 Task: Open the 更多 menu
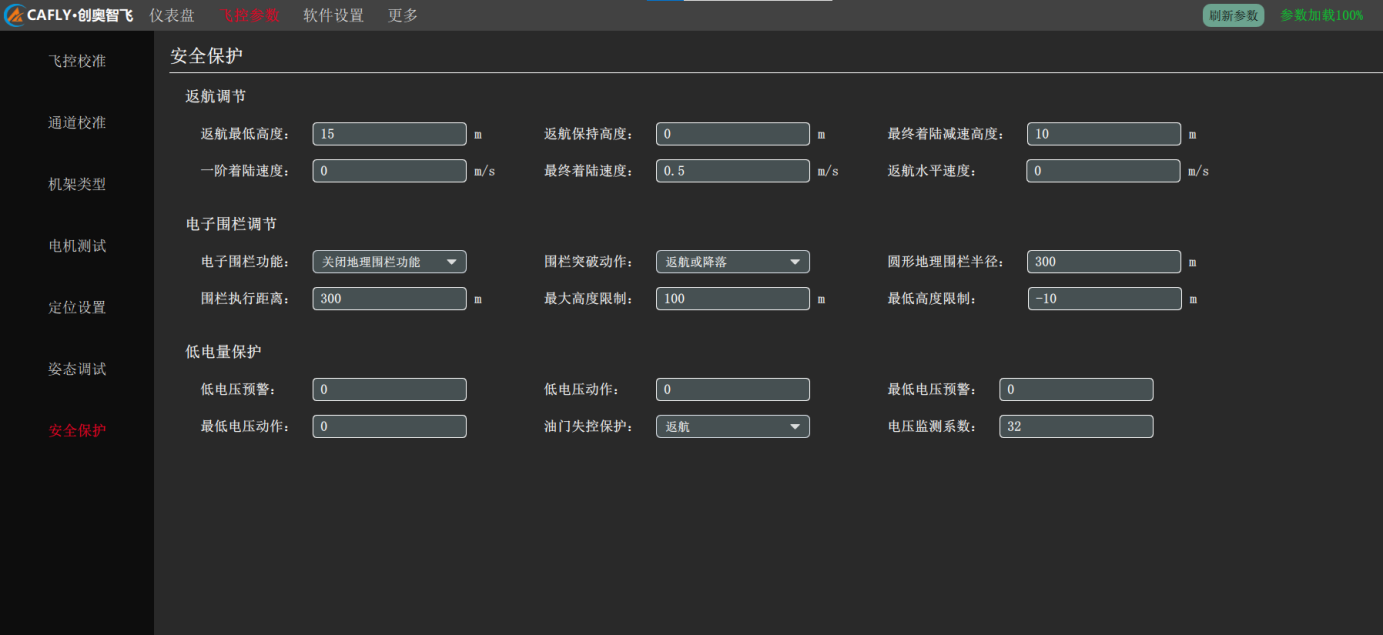coord(403,16)
